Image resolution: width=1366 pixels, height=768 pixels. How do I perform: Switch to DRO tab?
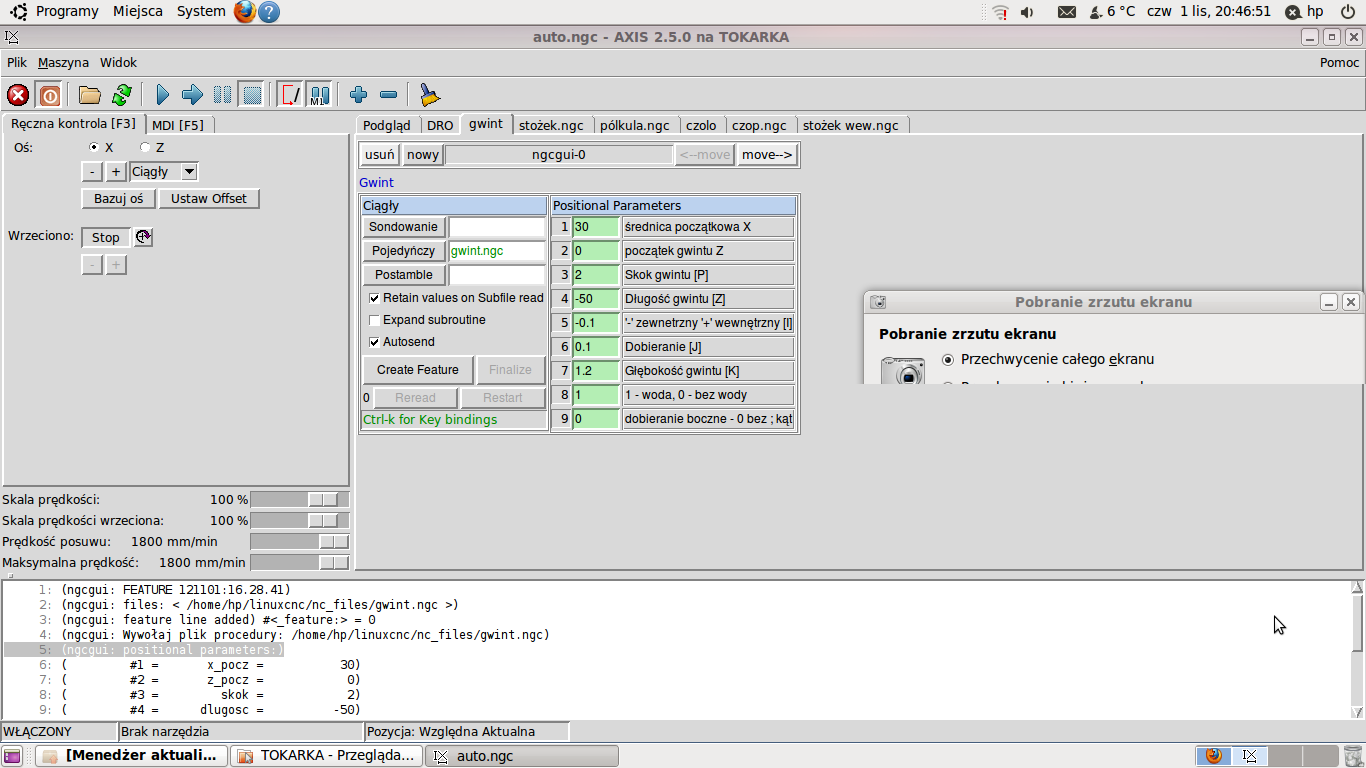(x=440, y=125)
